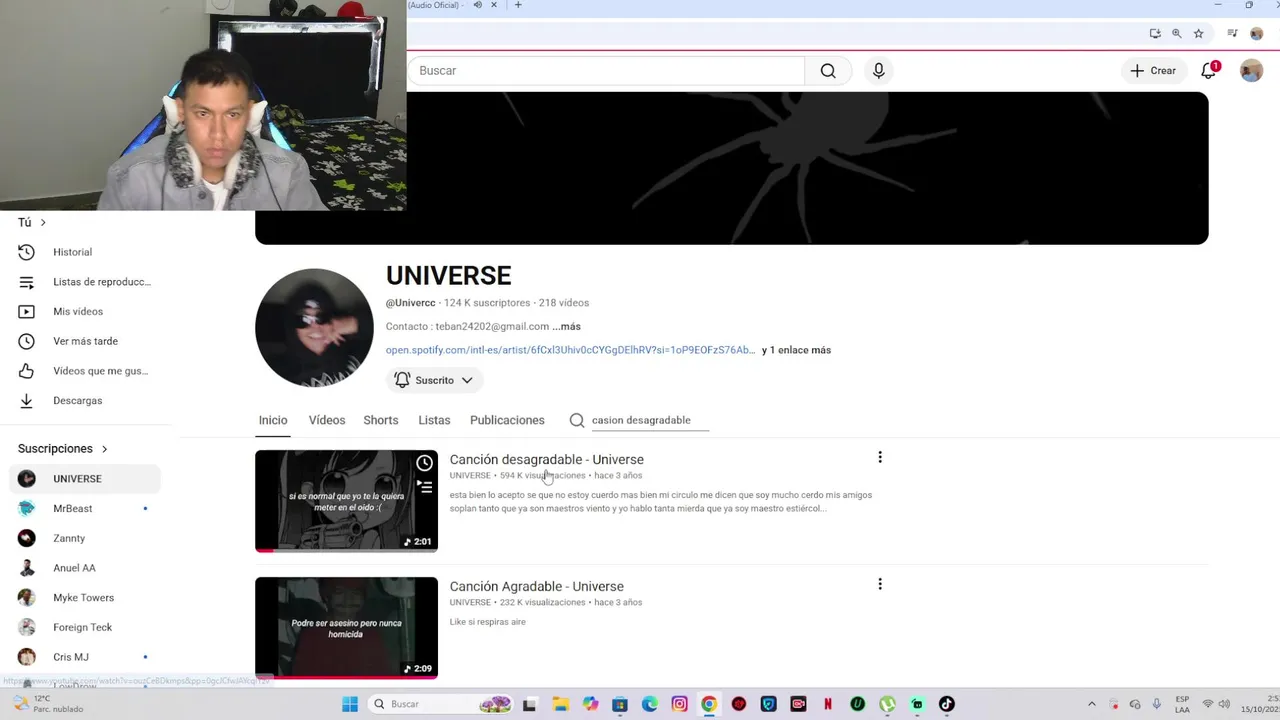Show hidden system tray icons chevron

(x=1091, y=704)
